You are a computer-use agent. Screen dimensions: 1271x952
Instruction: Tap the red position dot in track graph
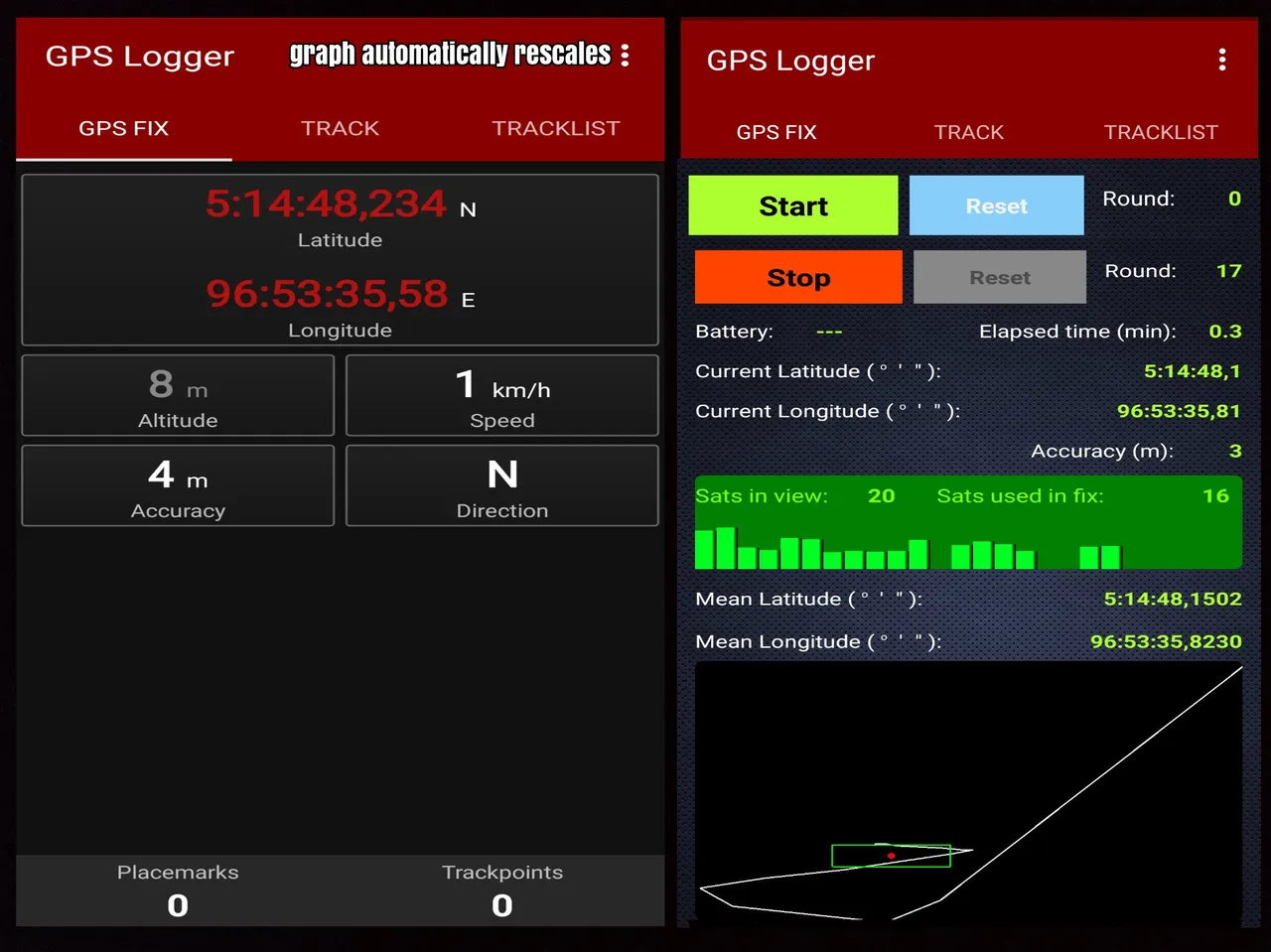coord(892,856)
